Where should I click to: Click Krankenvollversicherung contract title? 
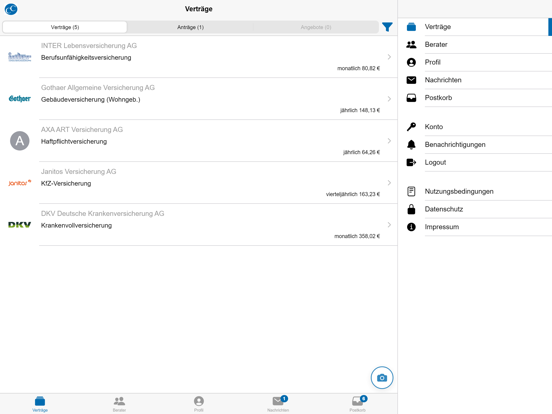[x=76, y=225]
